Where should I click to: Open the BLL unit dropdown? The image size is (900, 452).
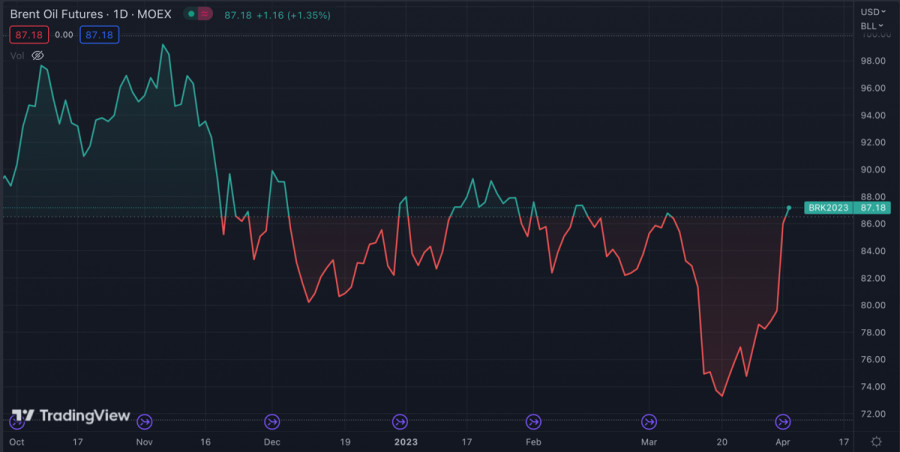[870, 25]
